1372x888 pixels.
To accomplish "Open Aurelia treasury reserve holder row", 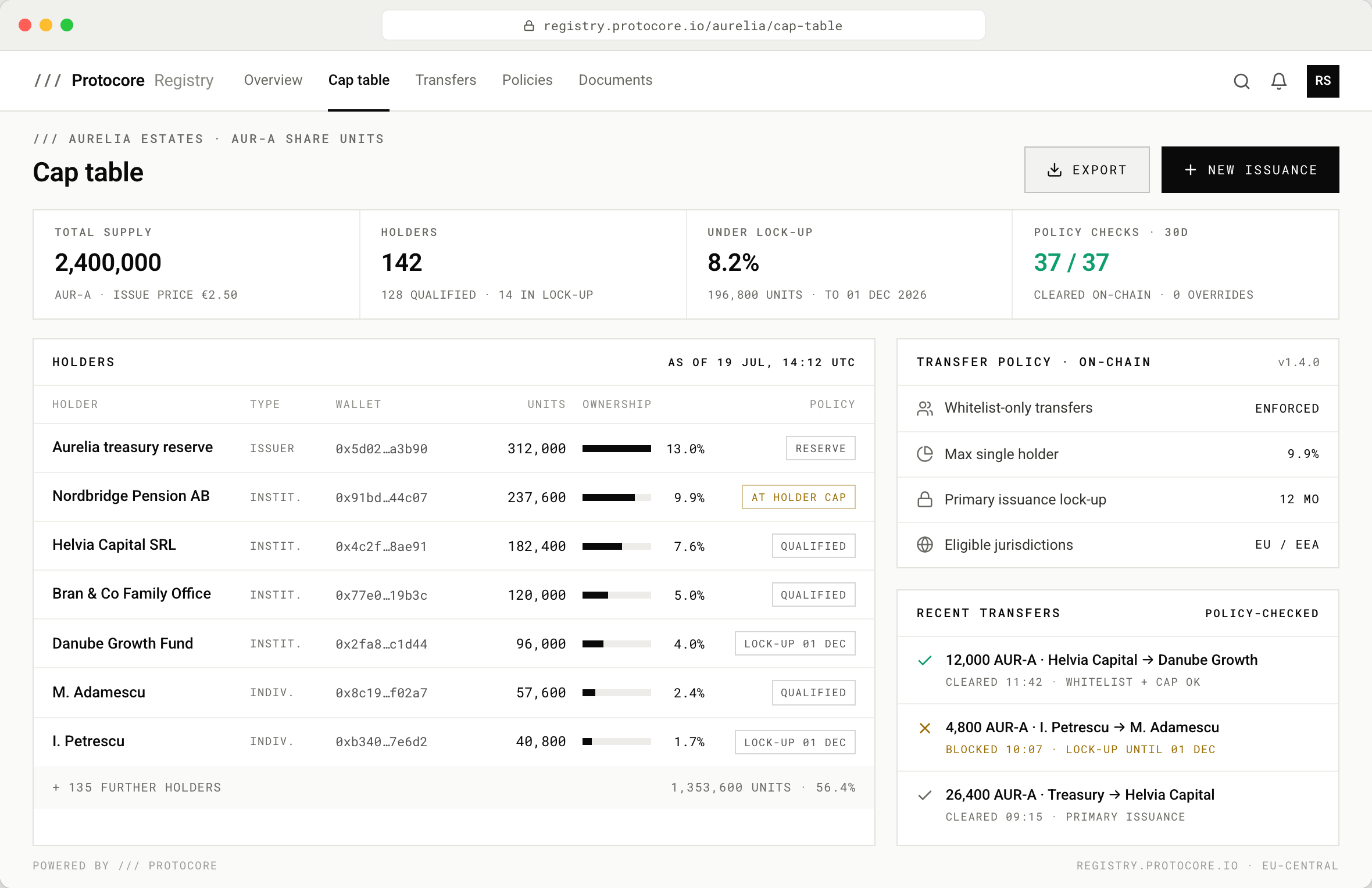I will coord(454,448).
